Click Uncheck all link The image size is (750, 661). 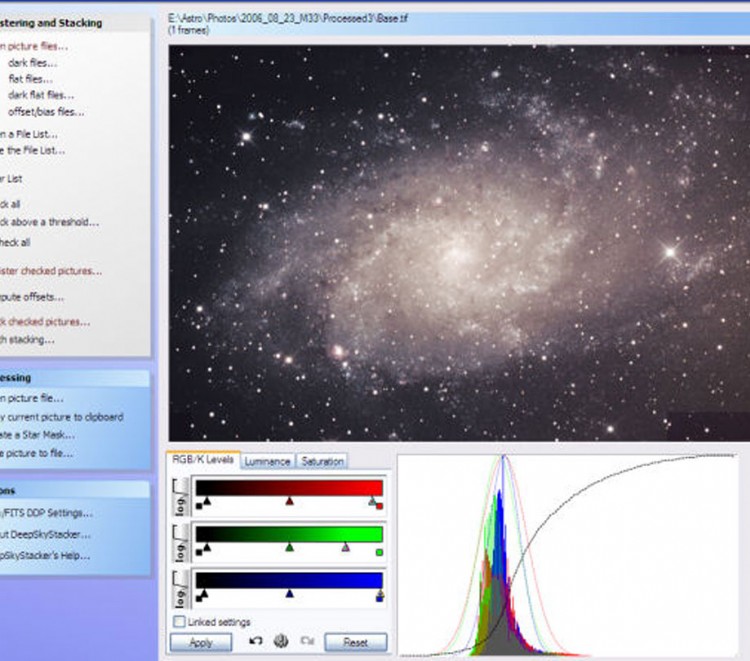coord(15,242)
